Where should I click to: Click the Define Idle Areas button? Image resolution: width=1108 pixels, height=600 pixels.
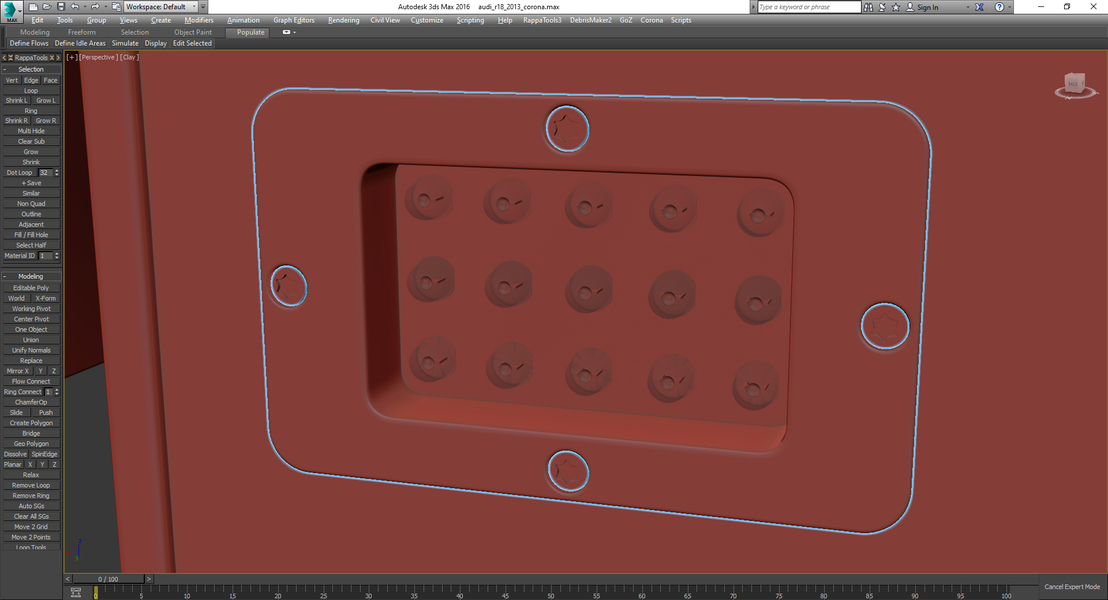(80, 43)
